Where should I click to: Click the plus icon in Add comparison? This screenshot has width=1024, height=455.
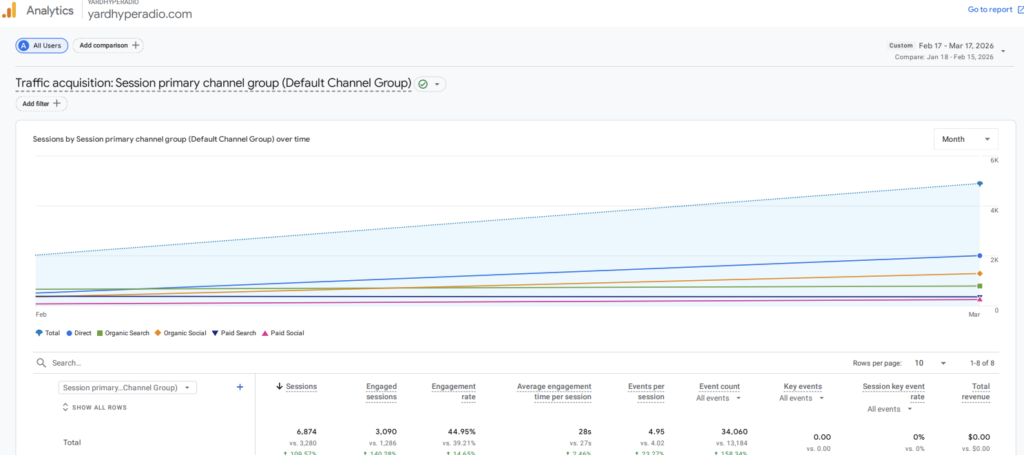click(136, 45)
